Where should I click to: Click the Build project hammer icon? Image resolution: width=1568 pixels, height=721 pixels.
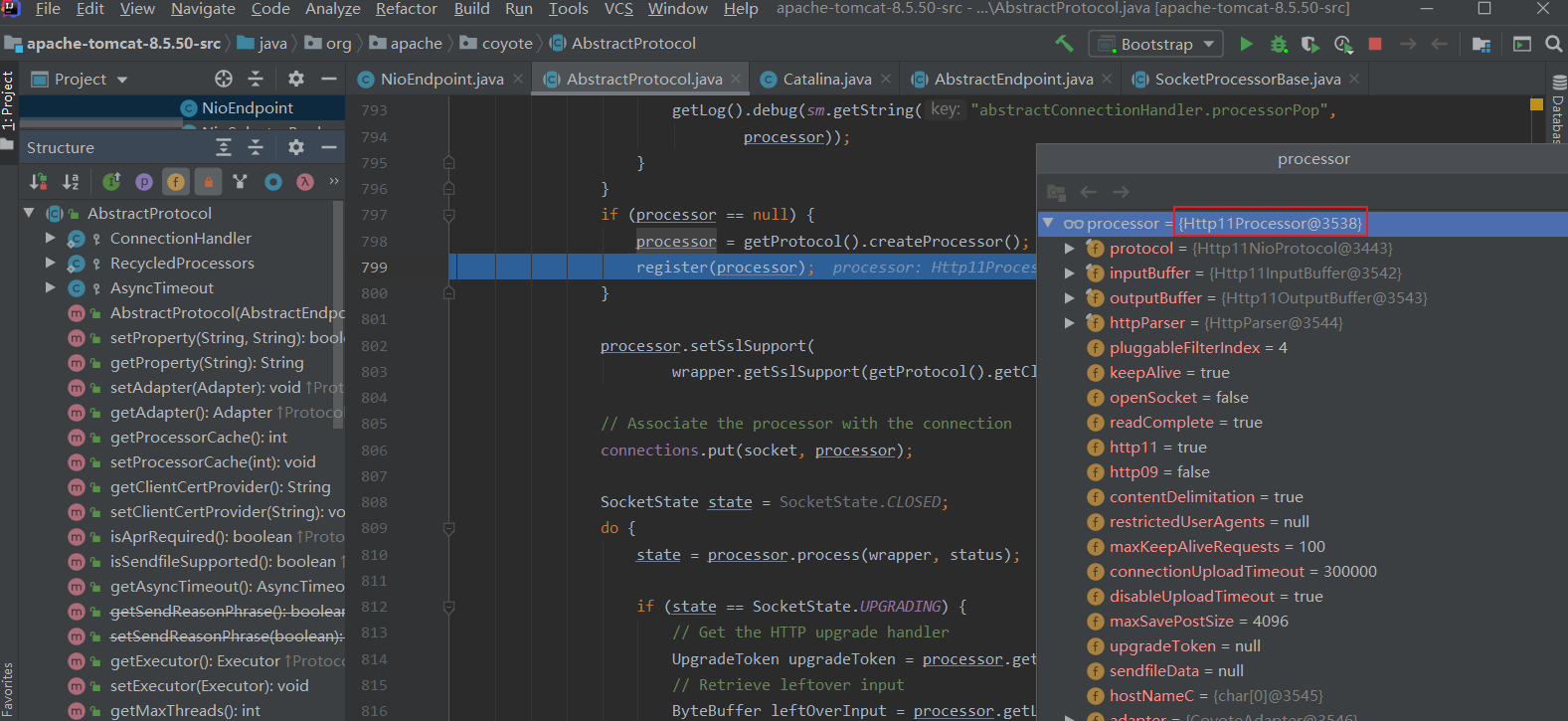(x=1065, y=44)
